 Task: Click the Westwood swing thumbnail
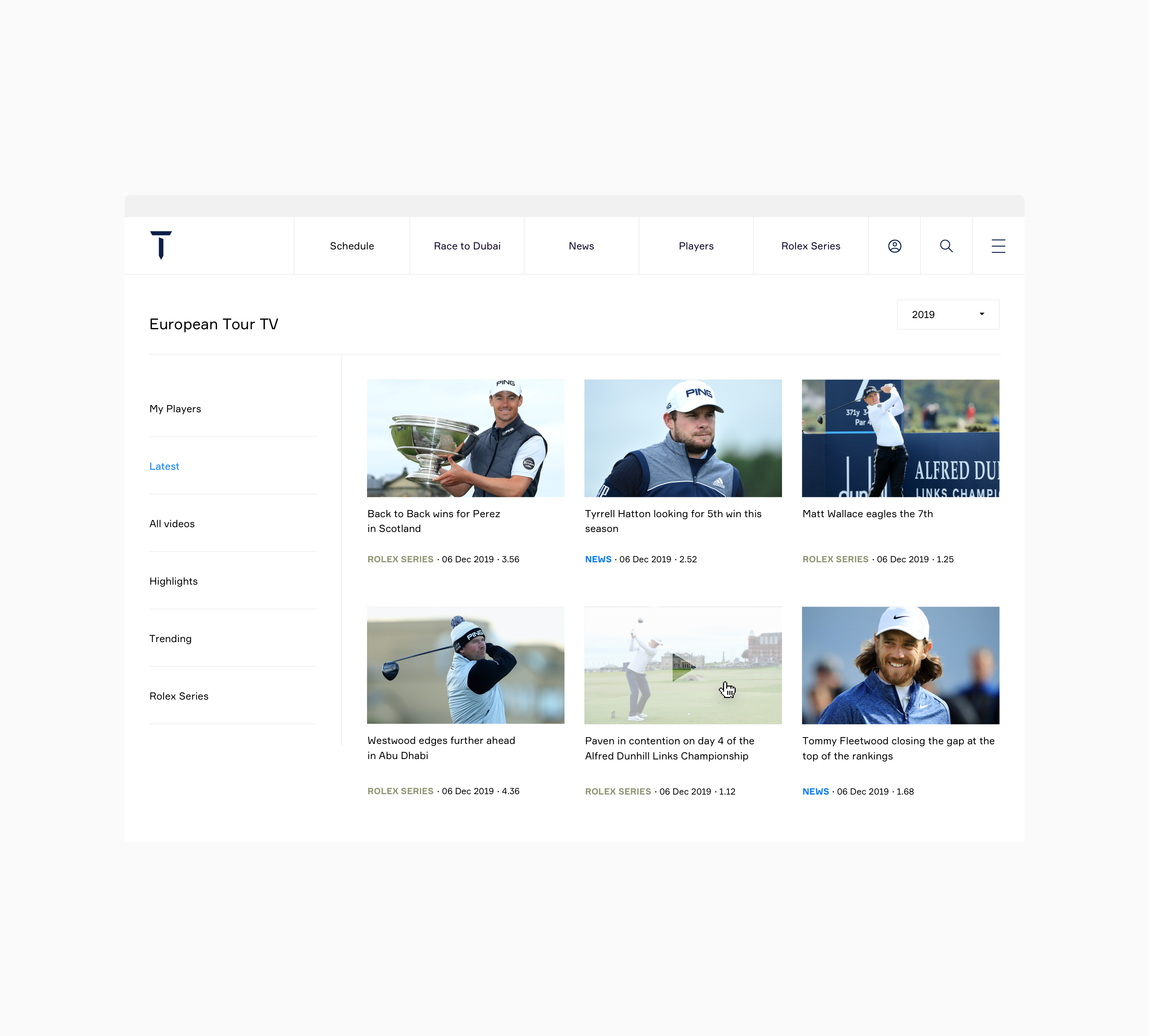coord(466,665)
